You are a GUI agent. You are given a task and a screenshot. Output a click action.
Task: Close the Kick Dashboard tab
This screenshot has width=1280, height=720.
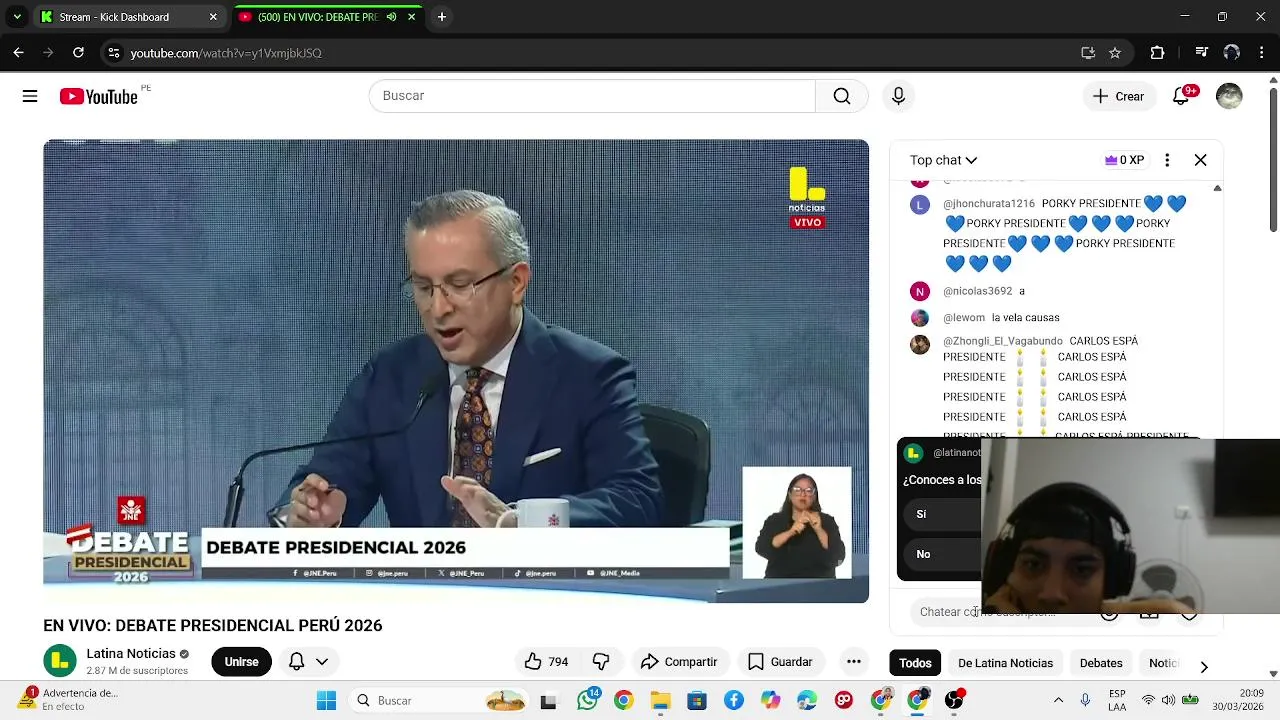coord(213,17)
